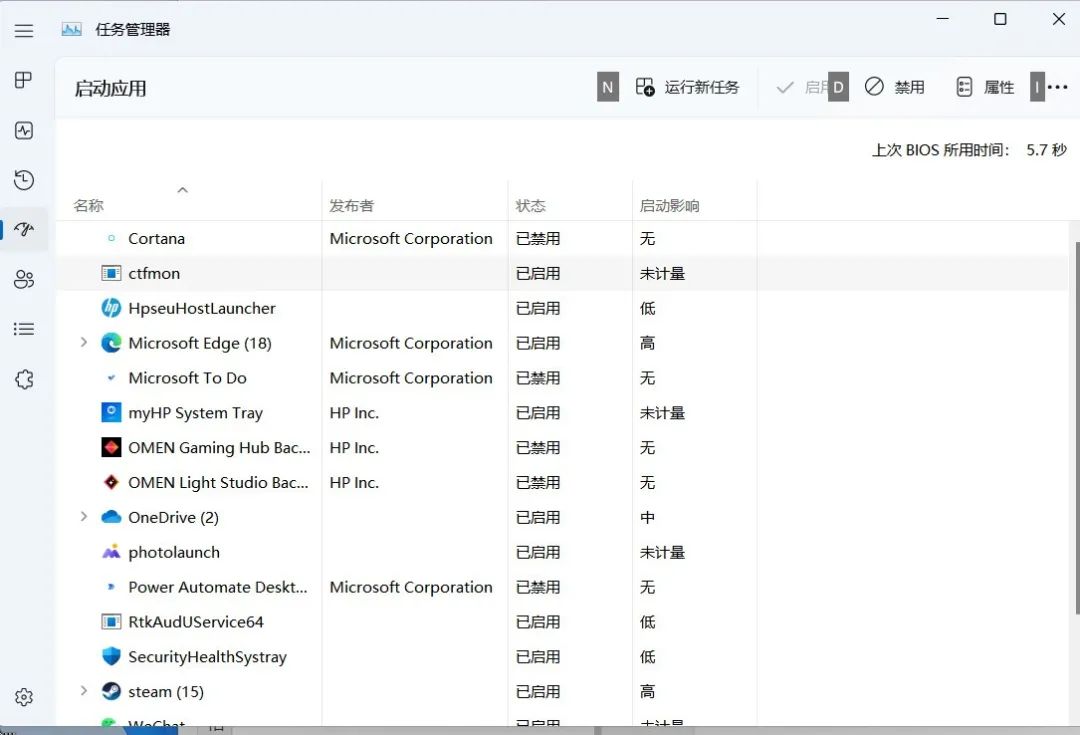The image size is (1080, 735).
Task: Click the Microsoft To Do icon
Action: coord(111,377)
